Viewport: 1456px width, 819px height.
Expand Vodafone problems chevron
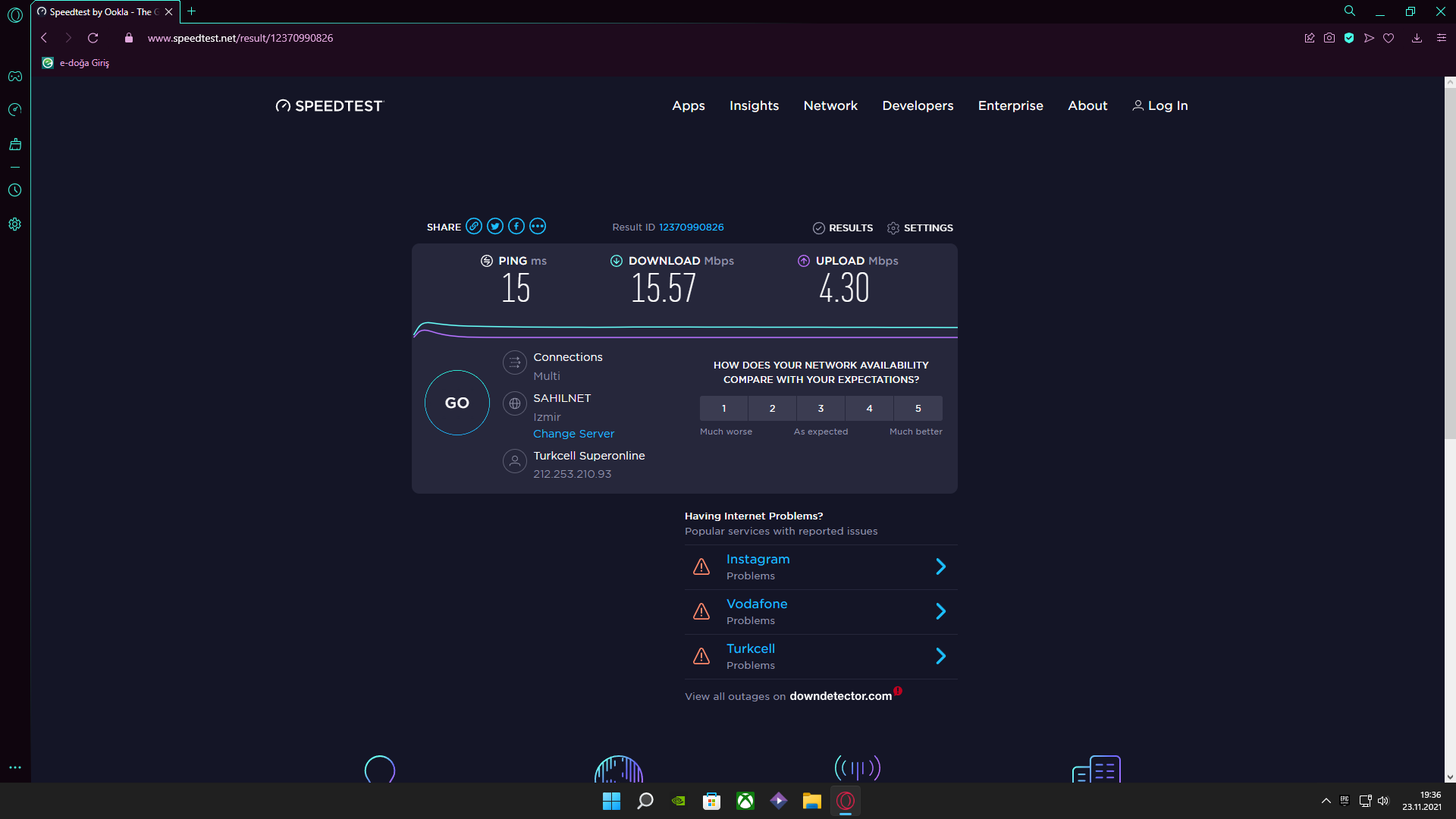[940, 611]
